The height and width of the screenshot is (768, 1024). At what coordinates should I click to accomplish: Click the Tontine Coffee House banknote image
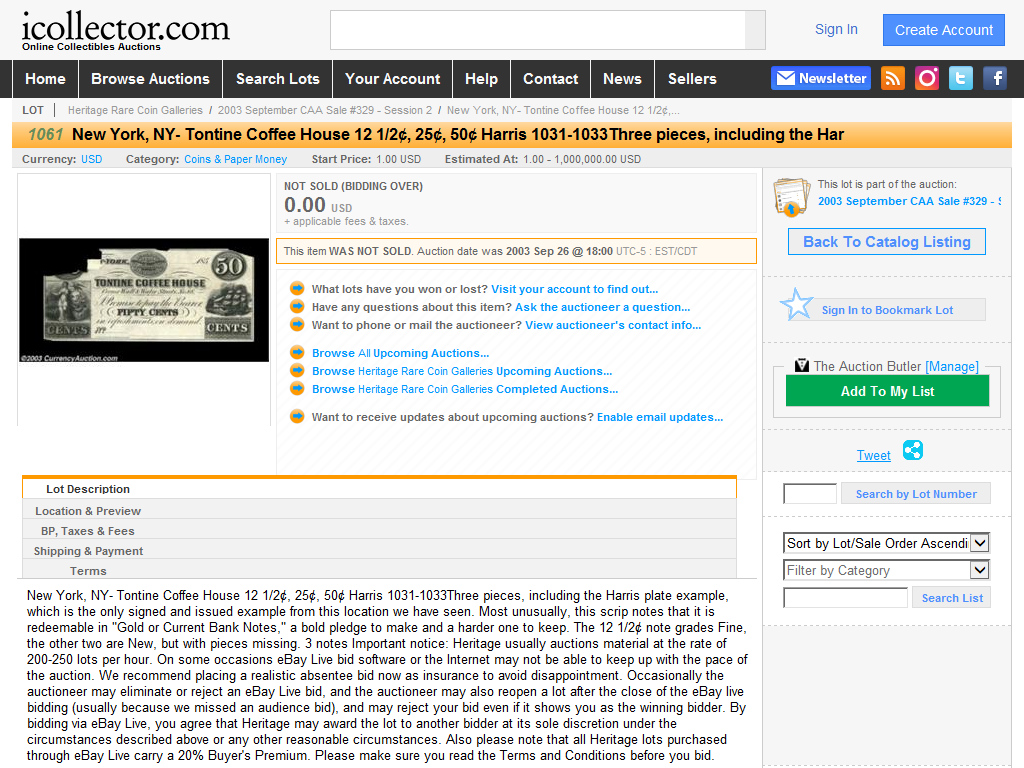pos(144,300)
